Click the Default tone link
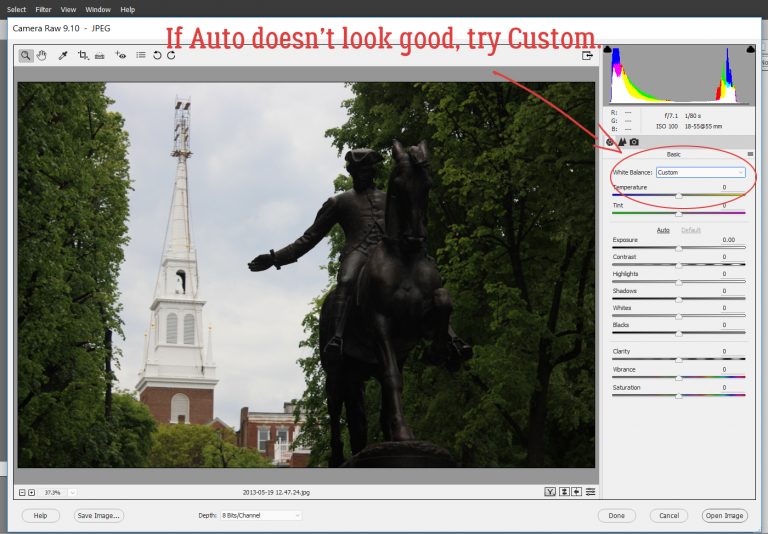This screenshot has width=768, height=534. (x=691, y=230)
